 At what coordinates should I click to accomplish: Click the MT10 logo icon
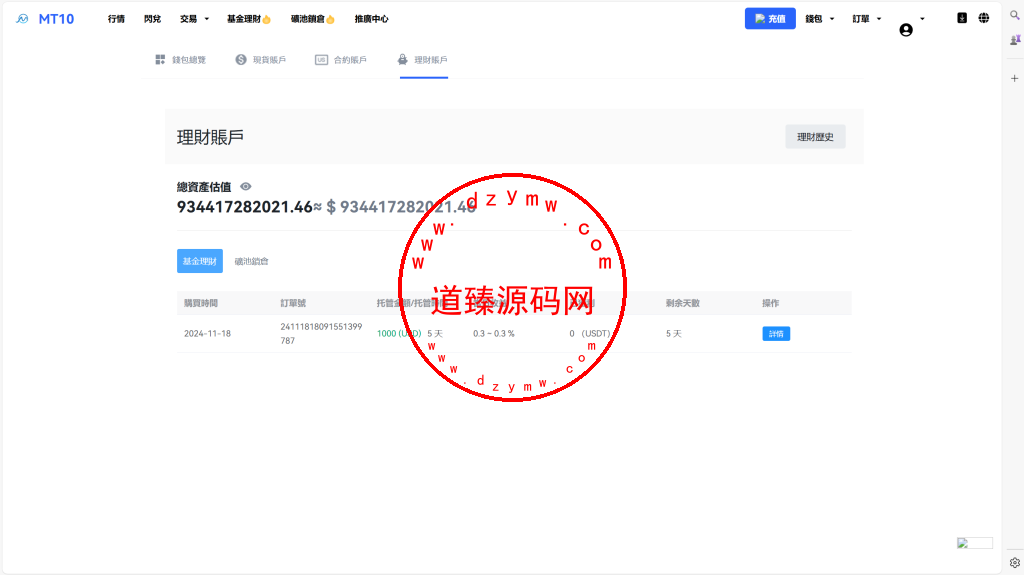click(x=22, y=19)
